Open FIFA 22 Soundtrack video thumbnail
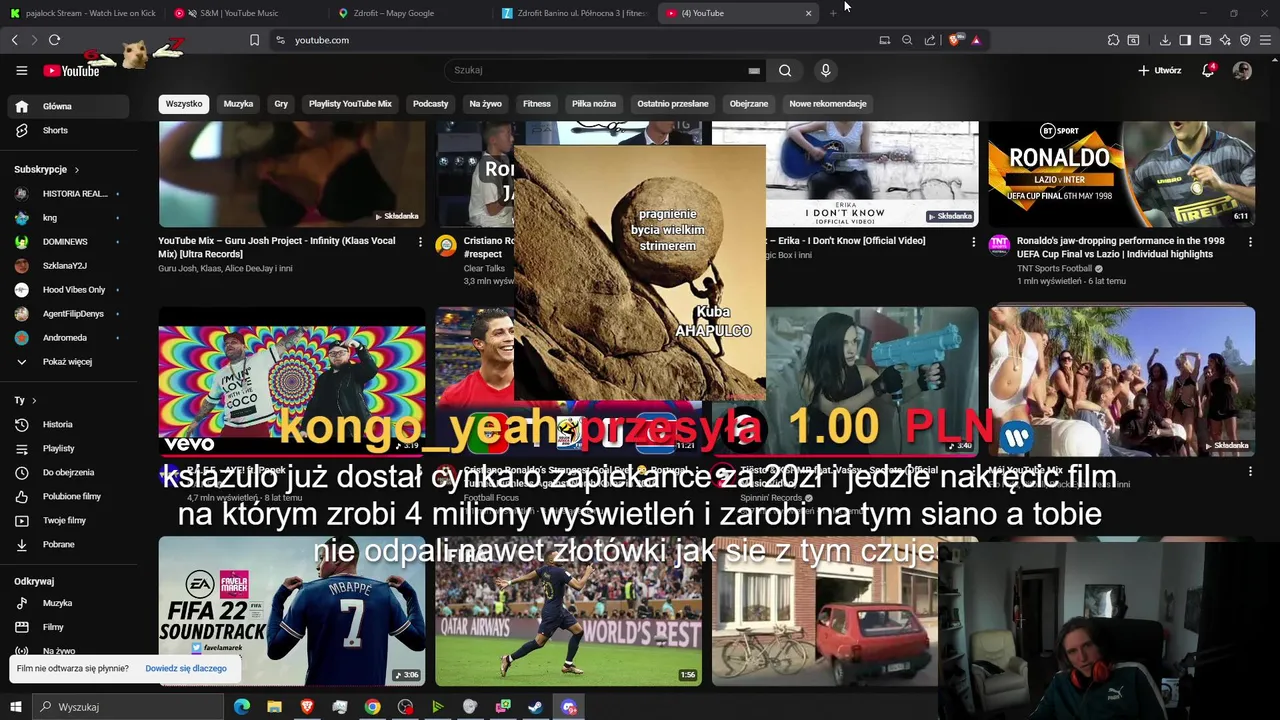 (x=292, y=611)
